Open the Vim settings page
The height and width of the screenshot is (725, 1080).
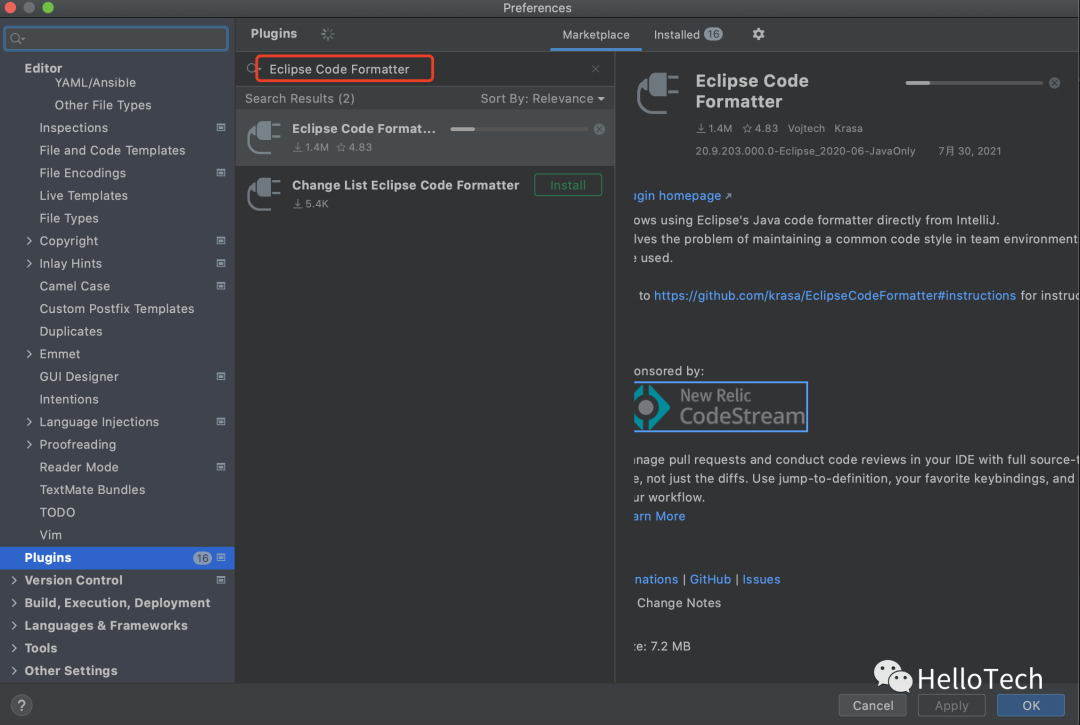[x=50, y=535]
